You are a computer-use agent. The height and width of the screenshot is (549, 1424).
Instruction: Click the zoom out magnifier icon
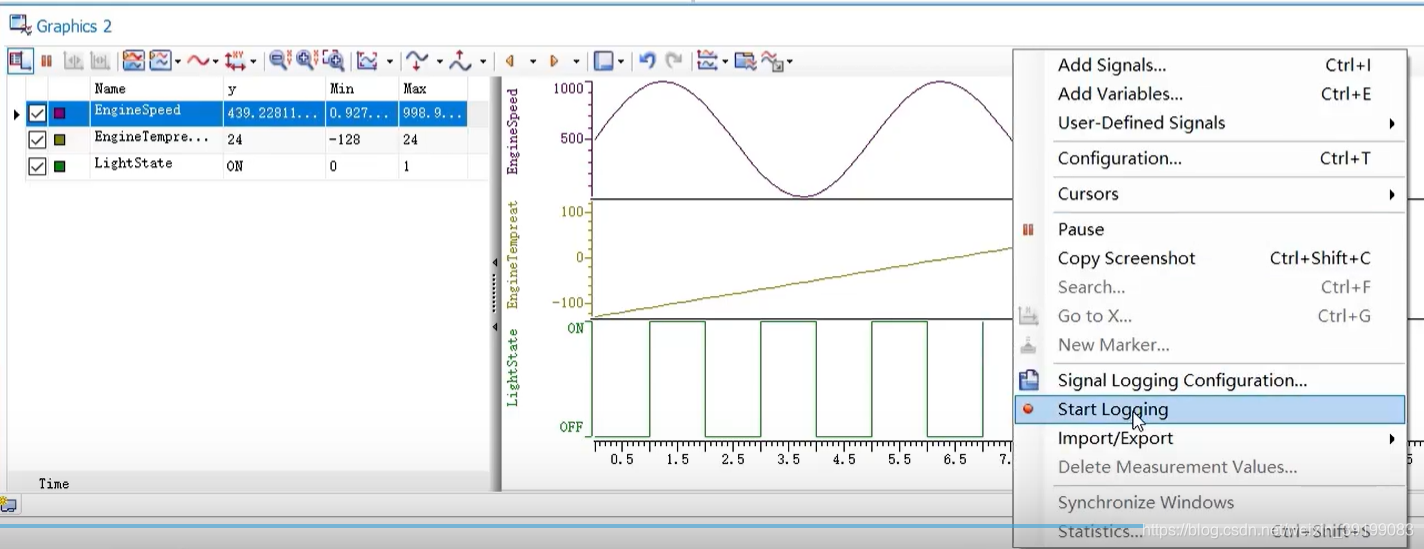(280, 60)
